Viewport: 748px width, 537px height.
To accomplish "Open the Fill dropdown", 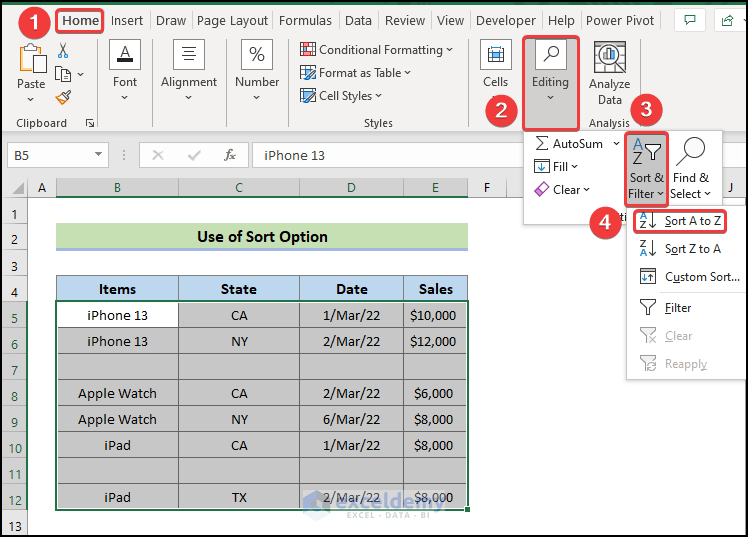I will [556, 166].
